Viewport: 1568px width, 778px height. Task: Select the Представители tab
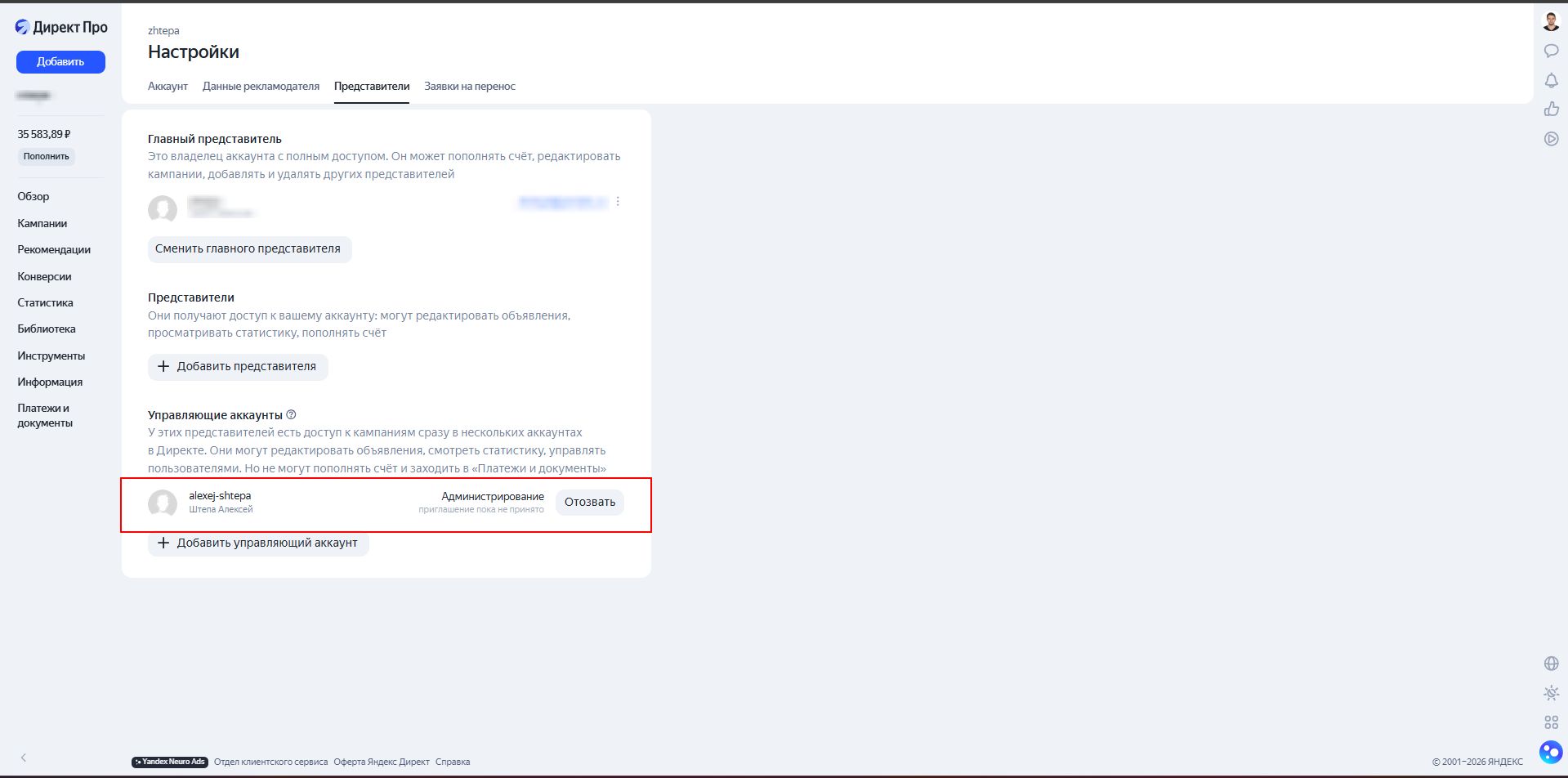point(372,86)
